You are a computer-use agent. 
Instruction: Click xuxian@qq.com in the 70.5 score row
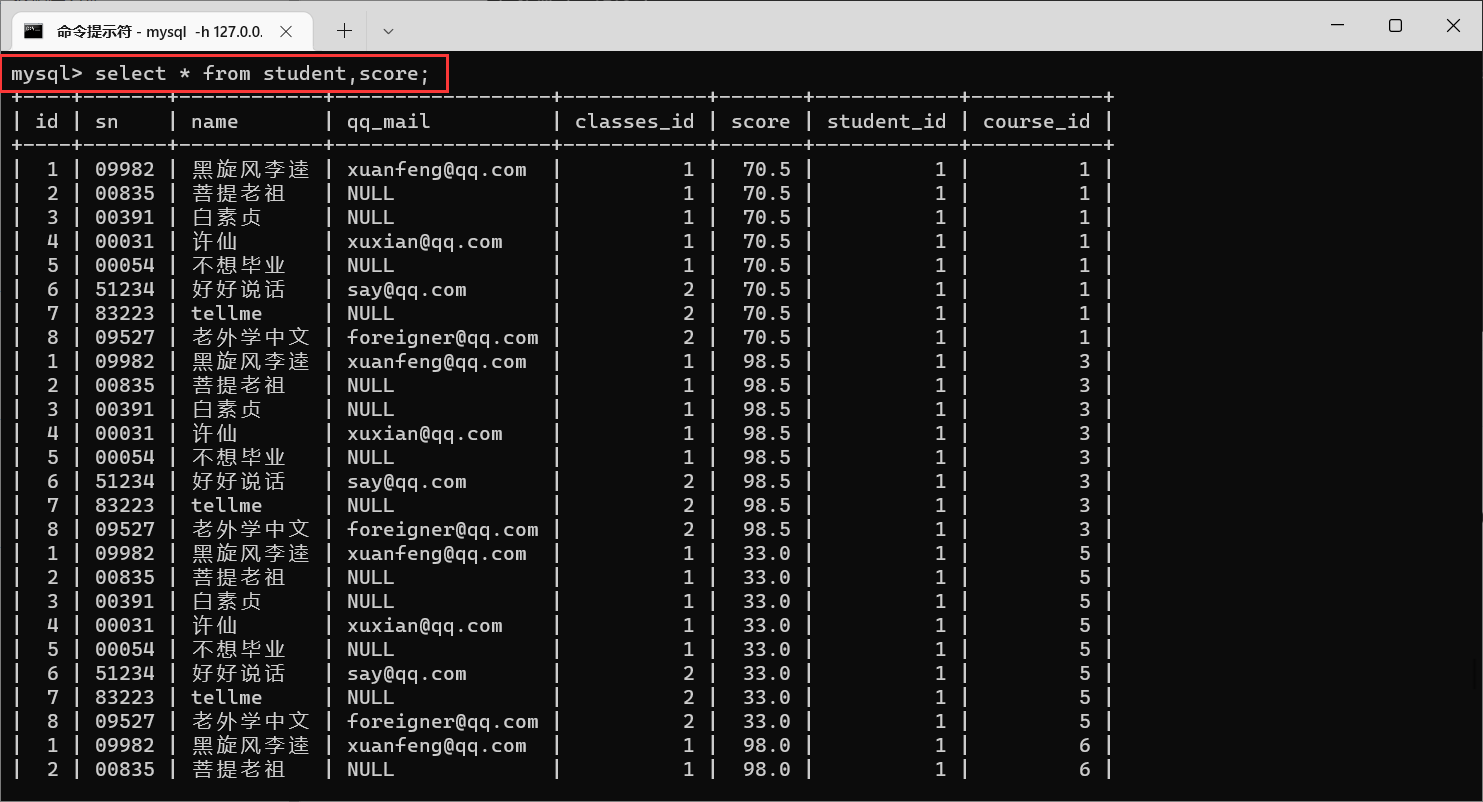coord(425,241)
